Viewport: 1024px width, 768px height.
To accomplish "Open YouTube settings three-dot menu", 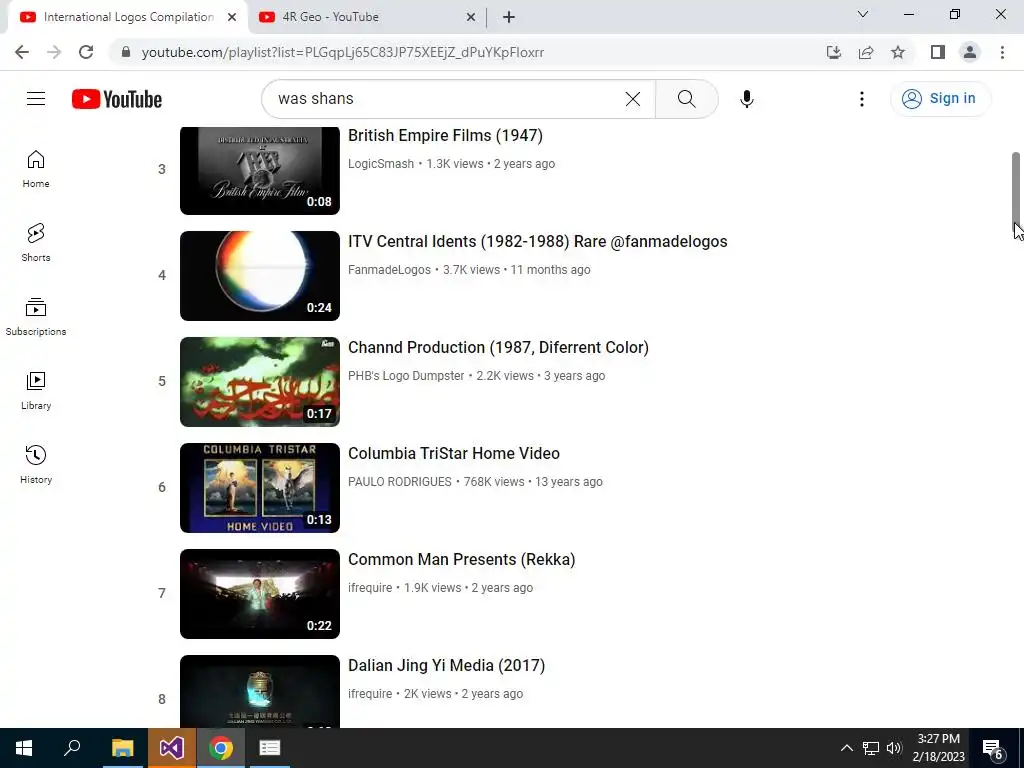I will point(862,99).
